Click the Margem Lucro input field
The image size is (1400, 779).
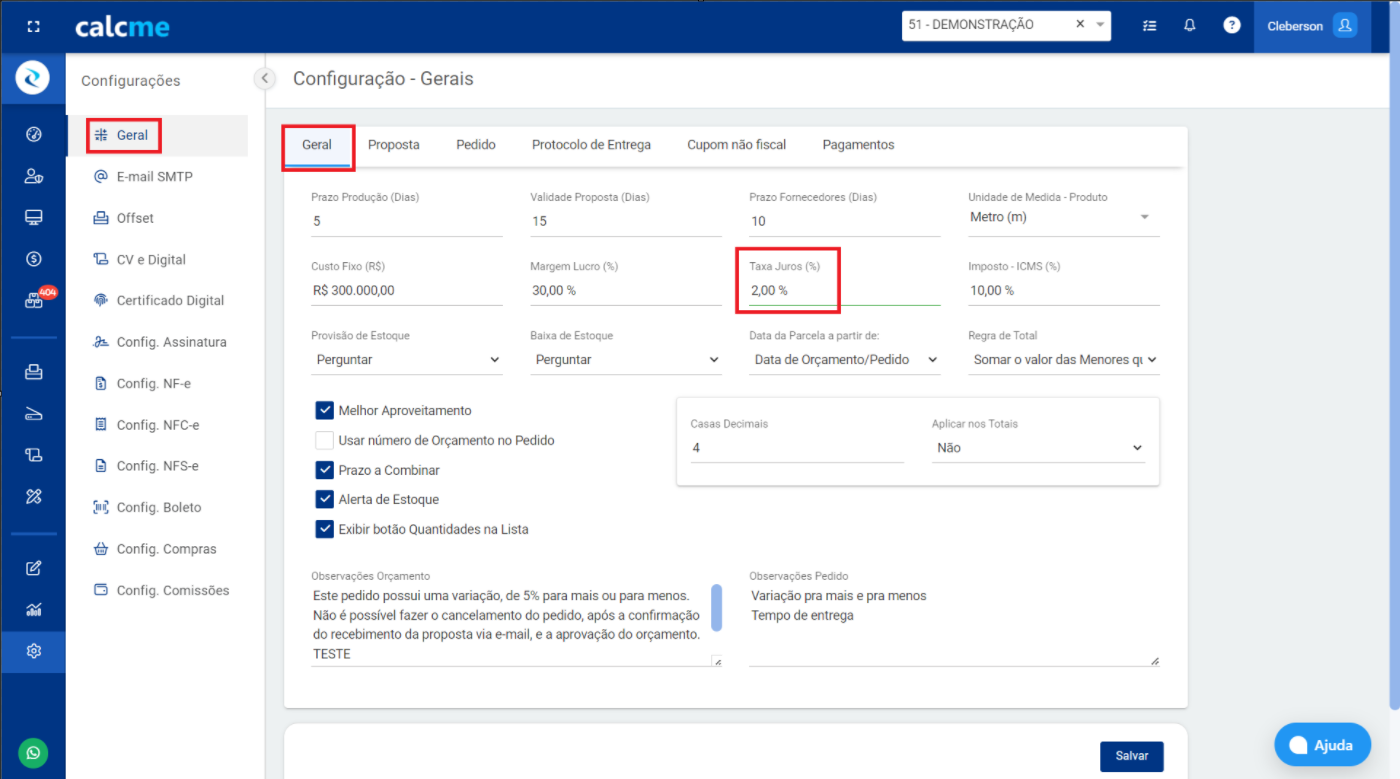625,291
